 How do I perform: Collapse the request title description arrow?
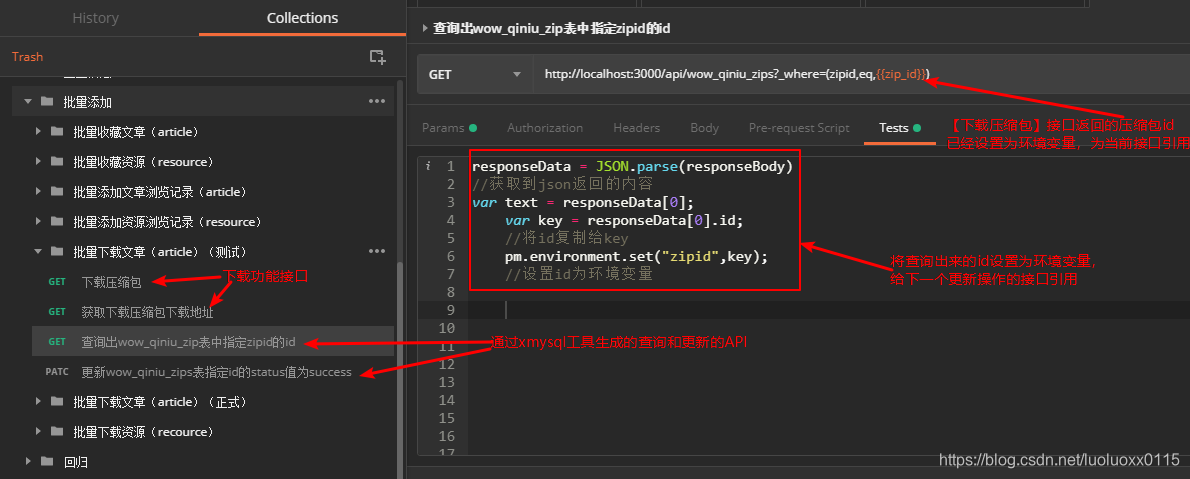click(x=424, y=28)
